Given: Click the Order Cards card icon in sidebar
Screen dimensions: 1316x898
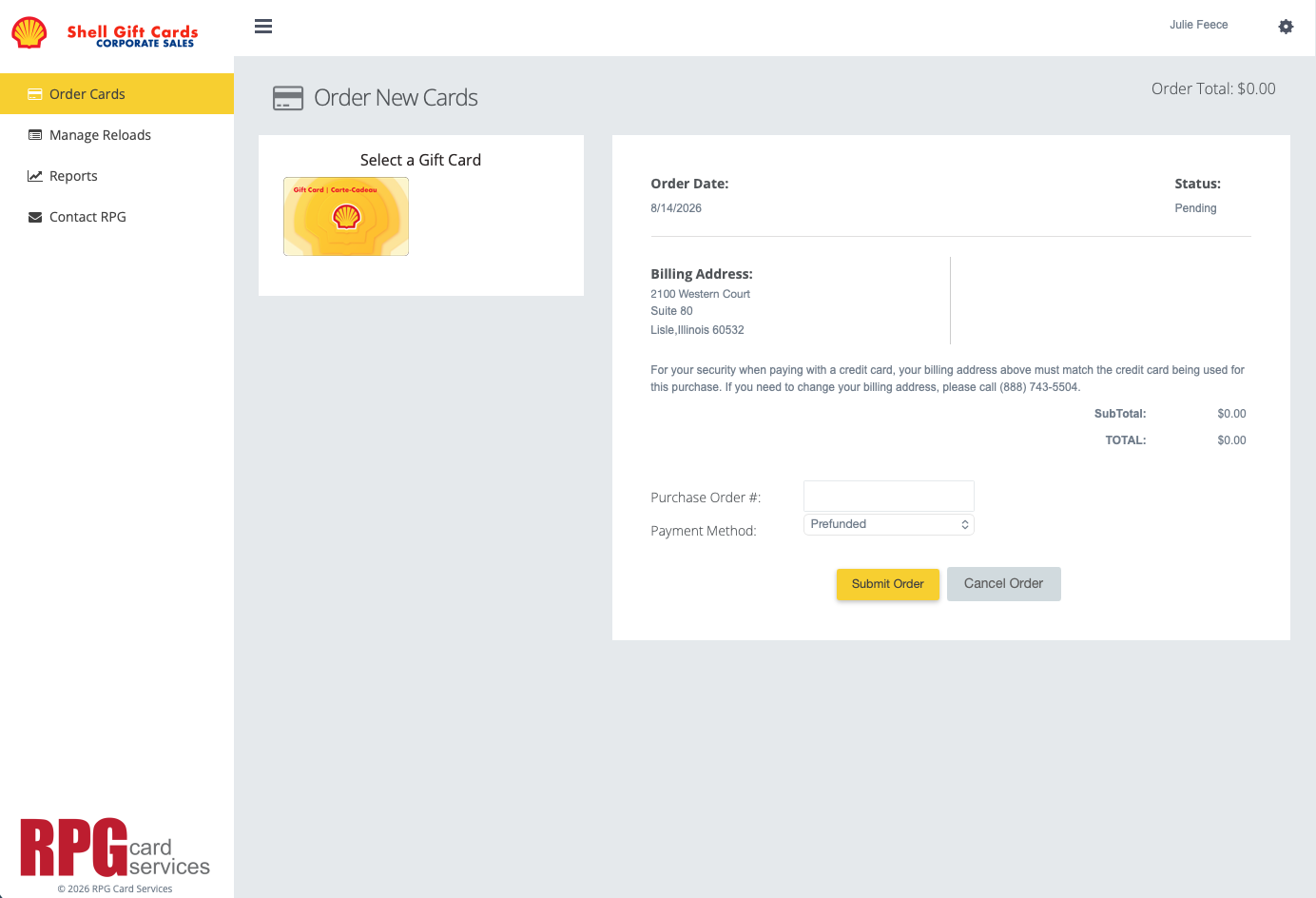Looking at the screenshot, I should 35,94.
